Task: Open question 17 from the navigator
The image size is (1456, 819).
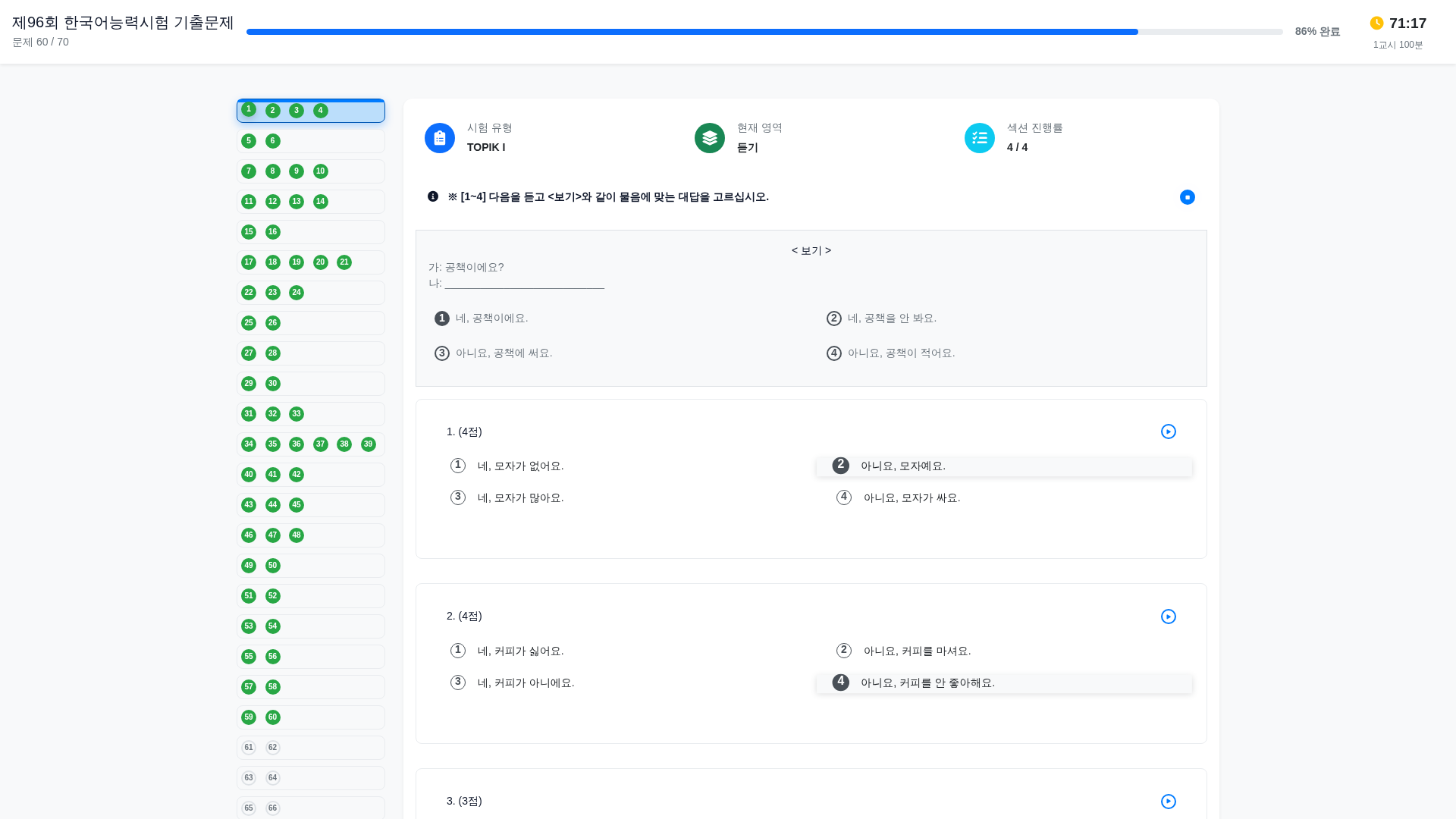Action: click(249, 262)
